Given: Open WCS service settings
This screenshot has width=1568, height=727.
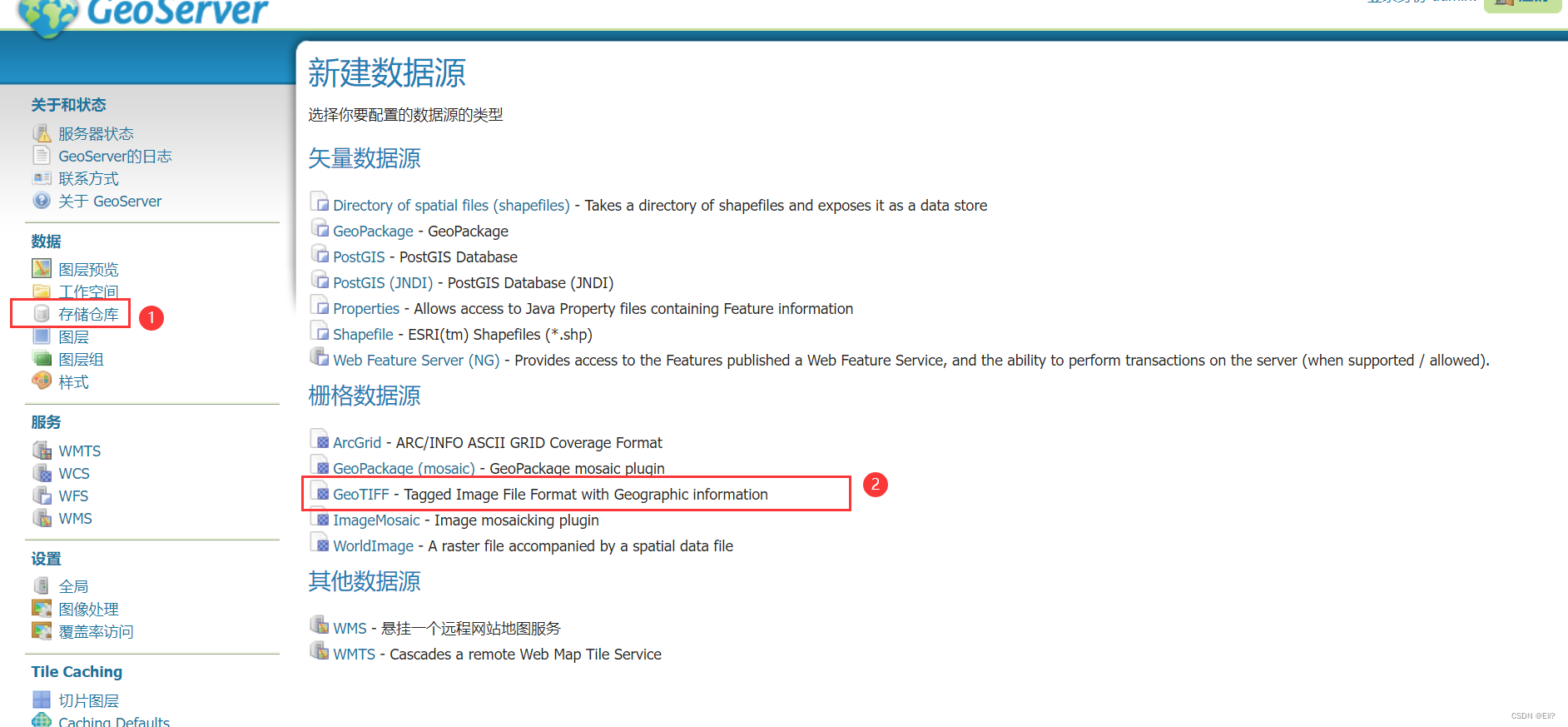Looking at the screenshot, I should [x=74, y=473].
